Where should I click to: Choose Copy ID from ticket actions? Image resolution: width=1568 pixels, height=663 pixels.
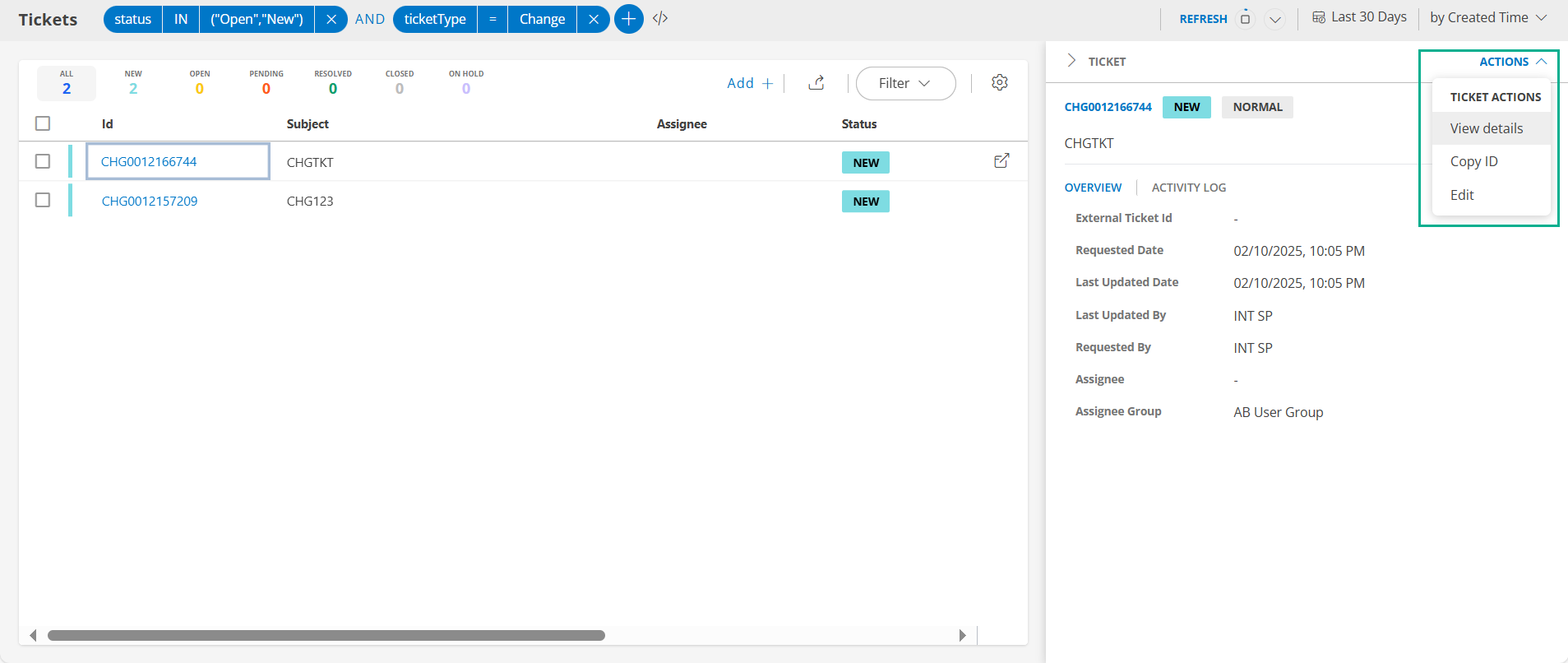[1491, 161]
